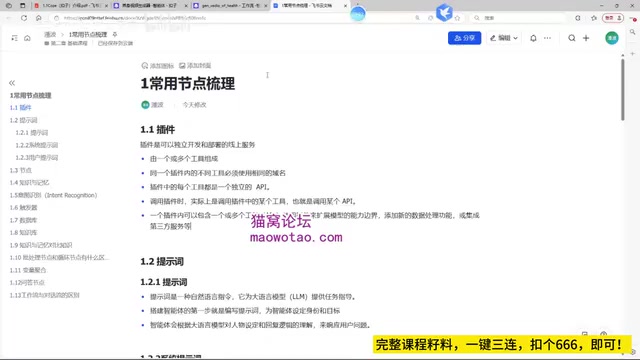The image size is (640, 360).
Task: Open the browser extensions icon
Action: pos(578,18)
